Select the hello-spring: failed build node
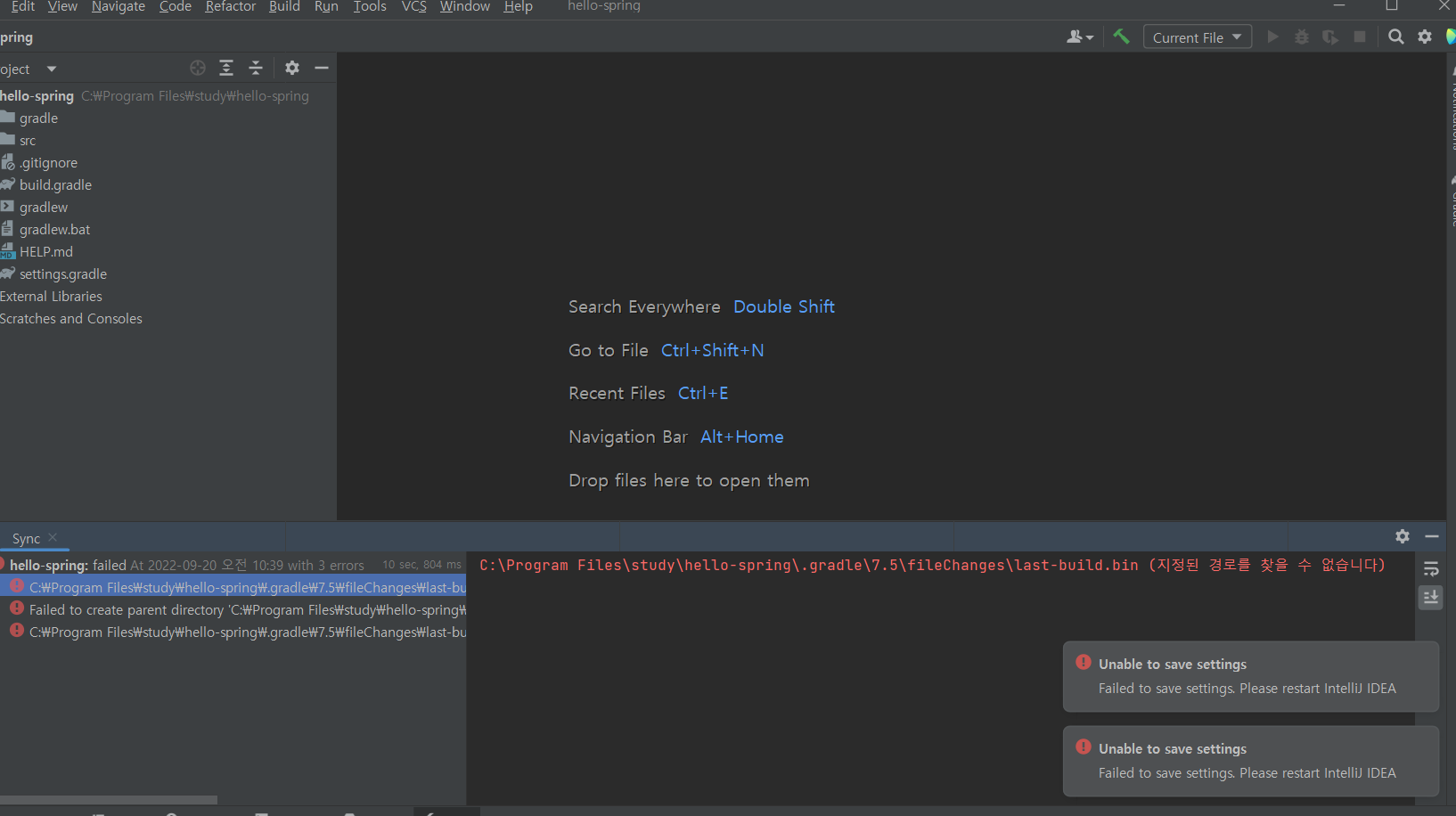 [233, 565]
